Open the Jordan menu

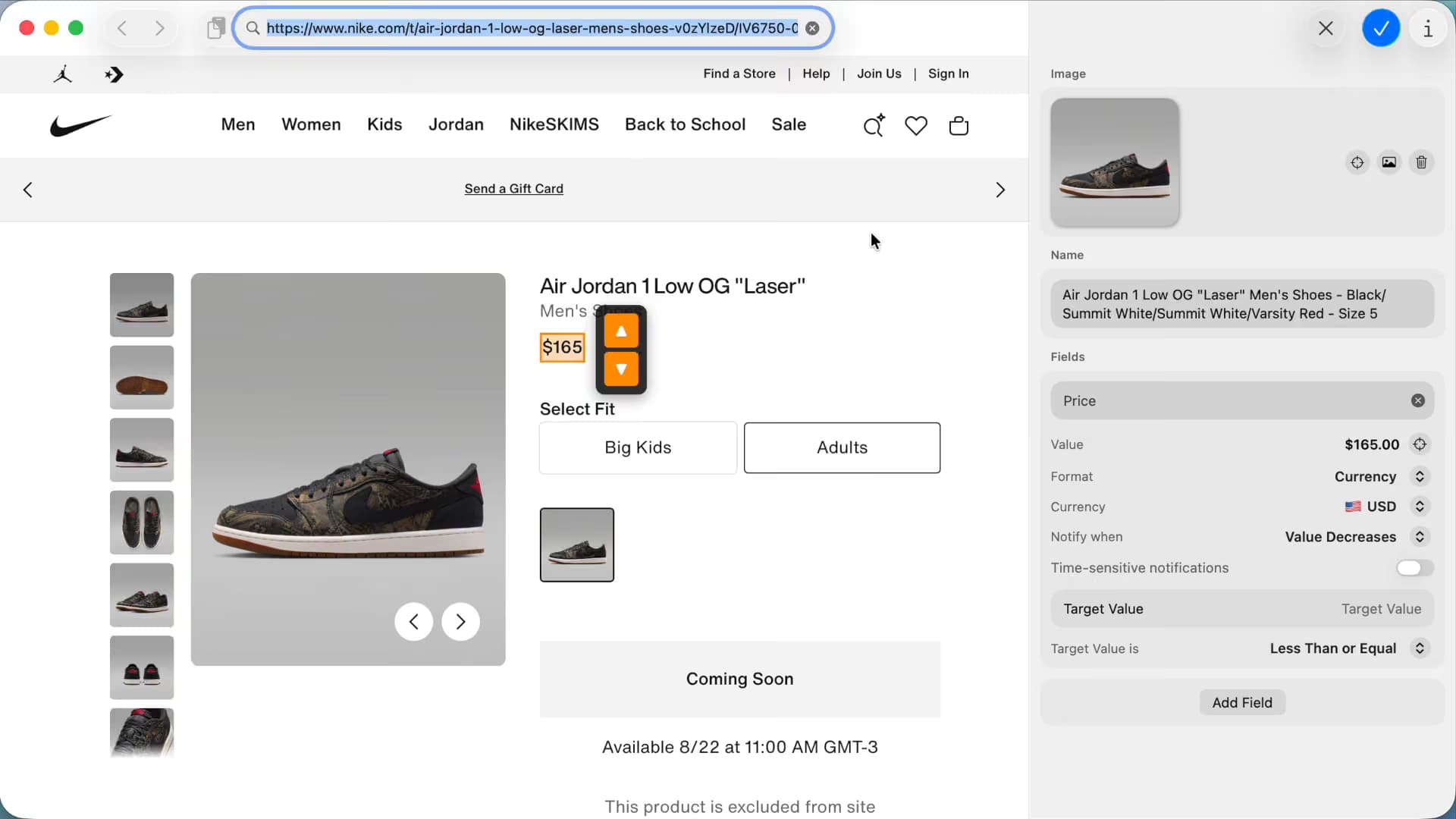(x=456, y=124)
